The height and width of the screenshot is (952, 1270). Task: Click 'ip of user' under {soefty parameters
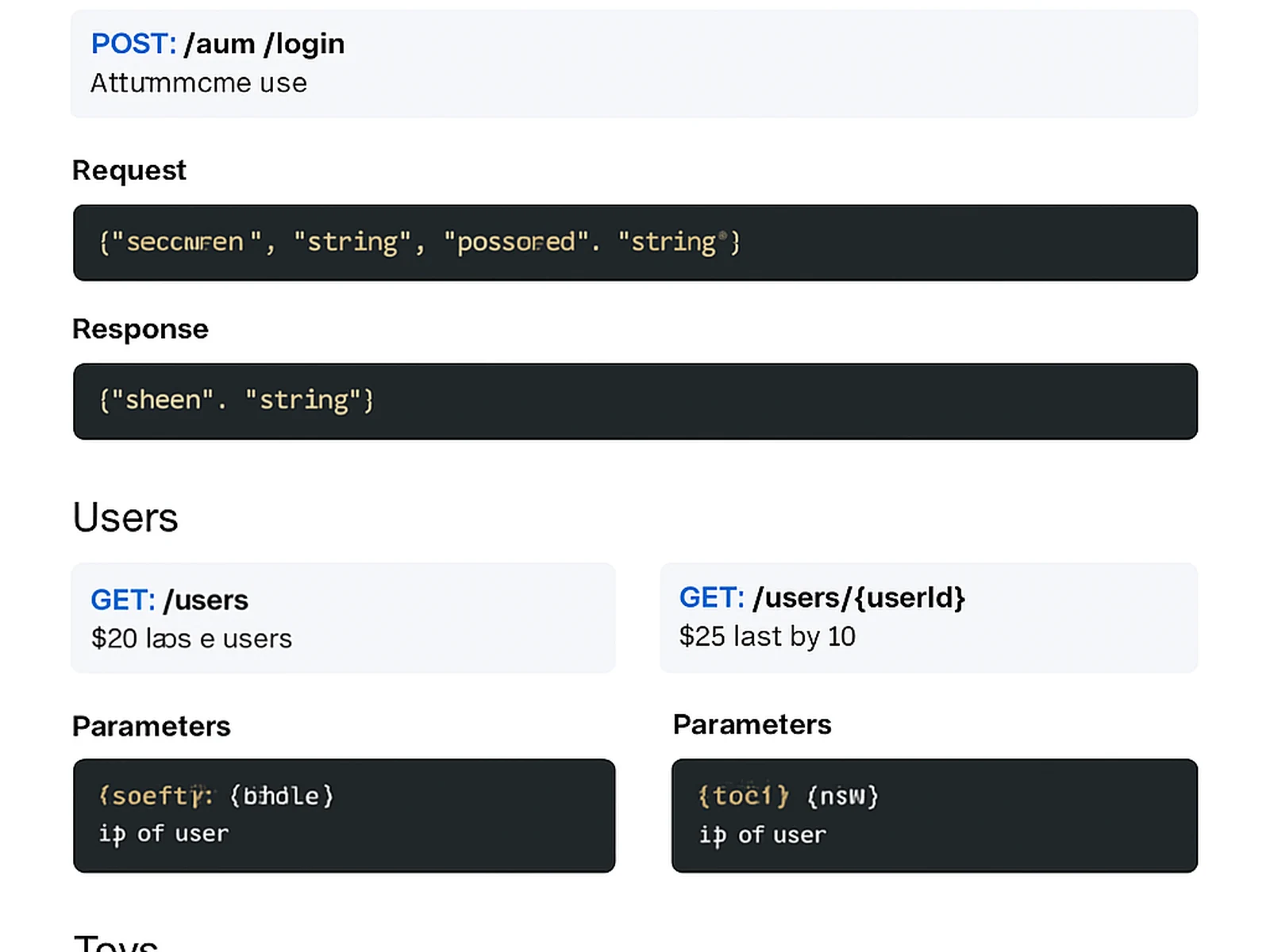coord(164,834)
